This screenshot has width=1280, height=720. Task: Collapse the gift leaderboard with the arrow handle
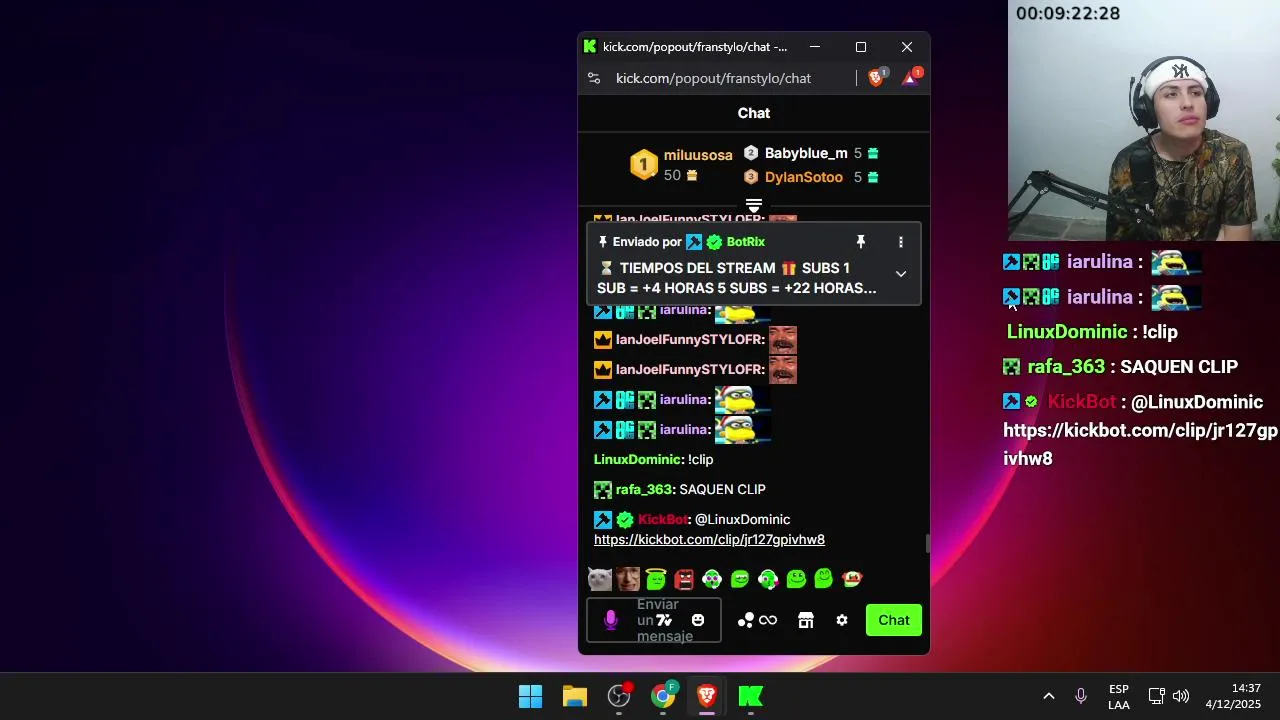754,205
